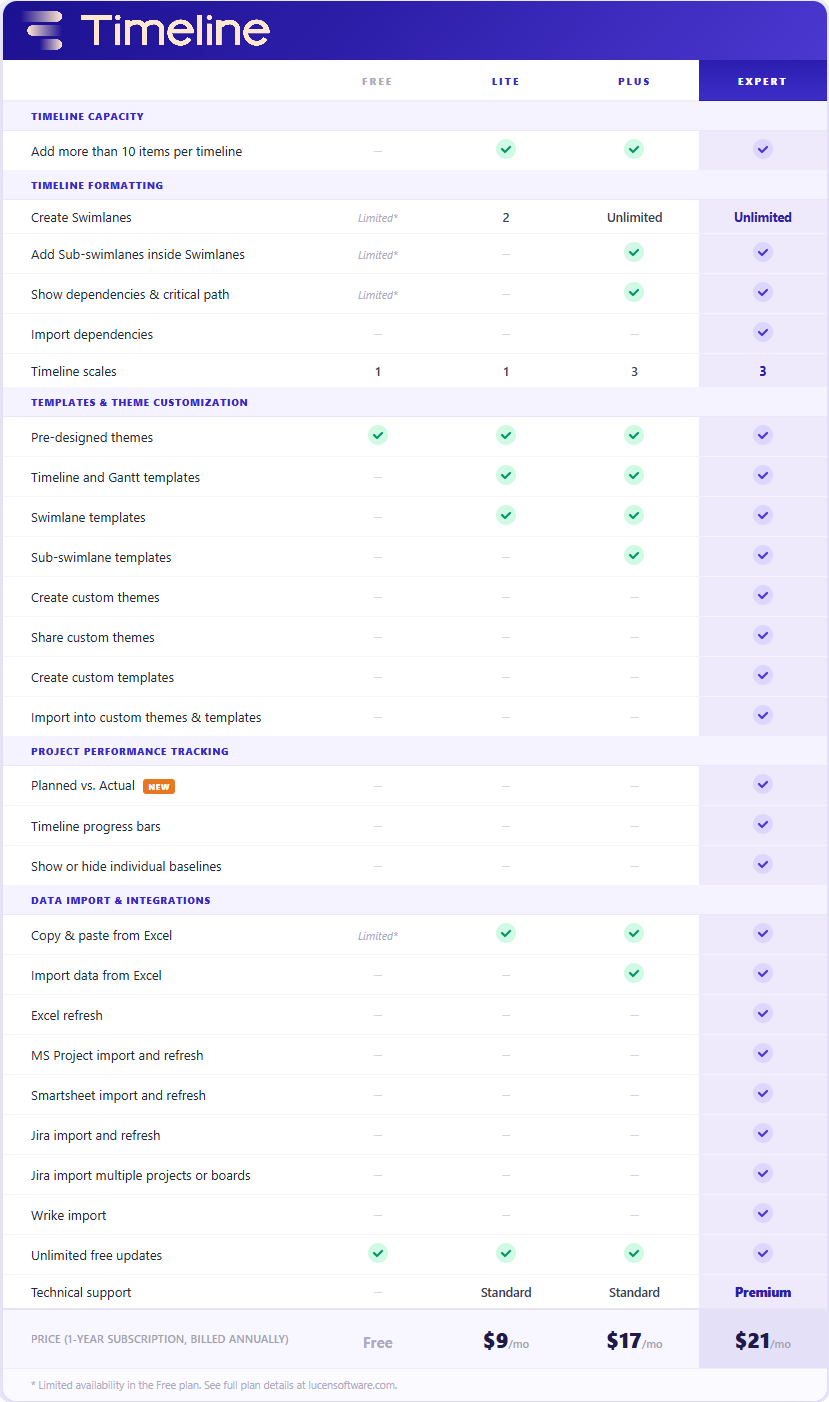
Task: Click Lite checkmark for Add more than 10 items
Action: pos(506,149)
